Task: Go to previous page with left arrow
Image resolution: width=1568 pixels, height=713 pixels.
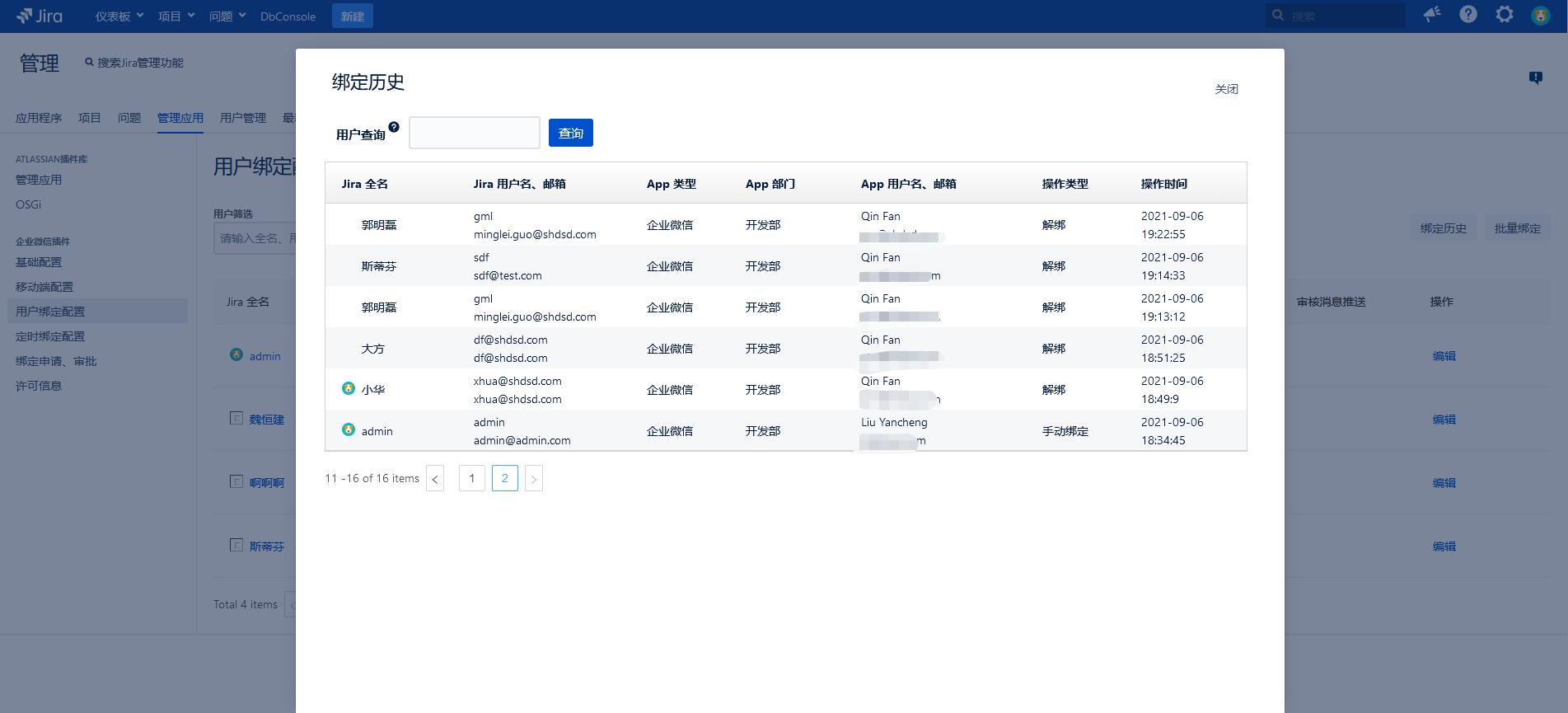Action: point(435,479)
